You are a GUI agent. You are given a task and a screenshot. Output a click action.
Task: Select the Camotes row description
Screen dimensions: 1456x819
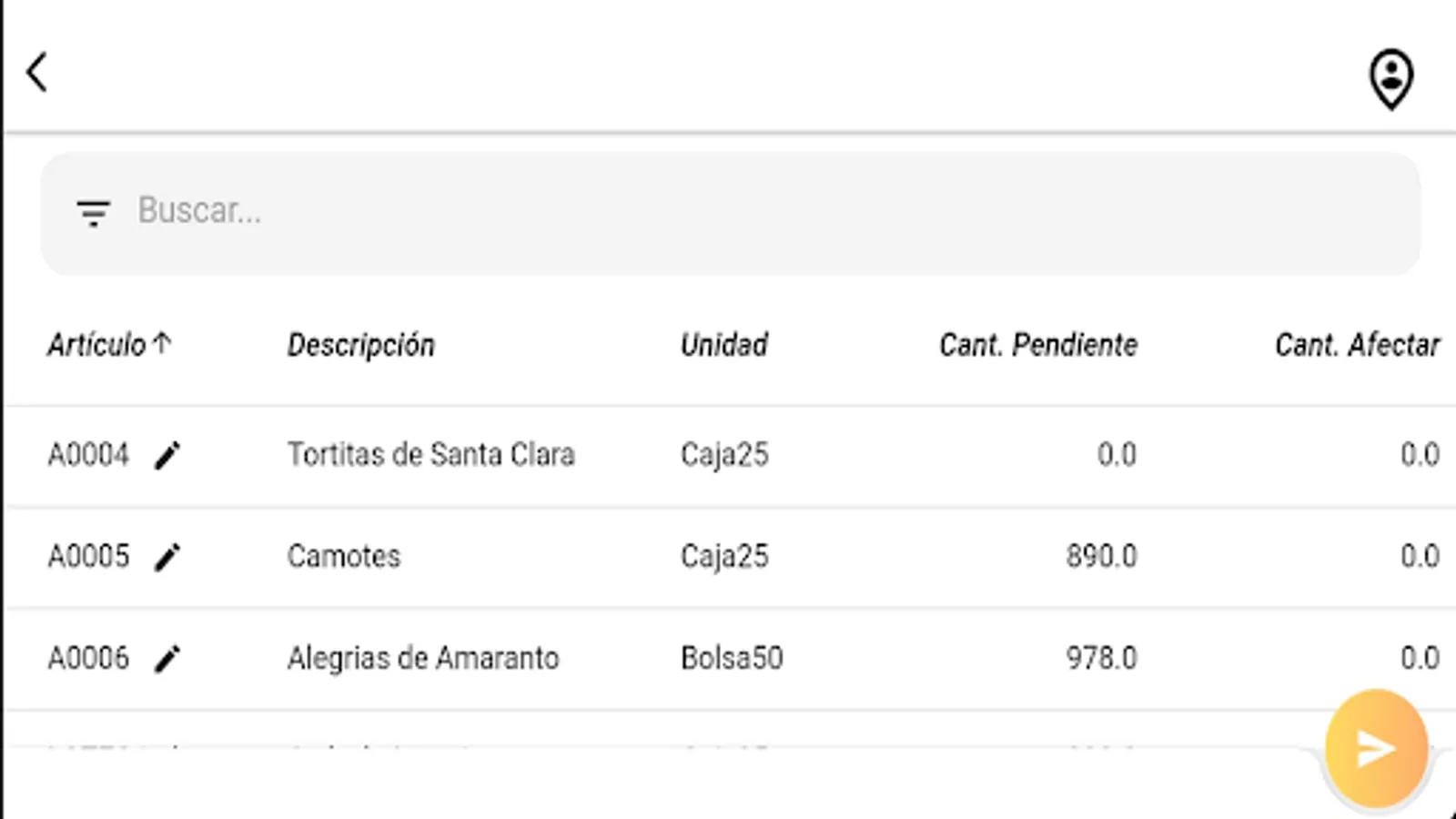point(344,556)
